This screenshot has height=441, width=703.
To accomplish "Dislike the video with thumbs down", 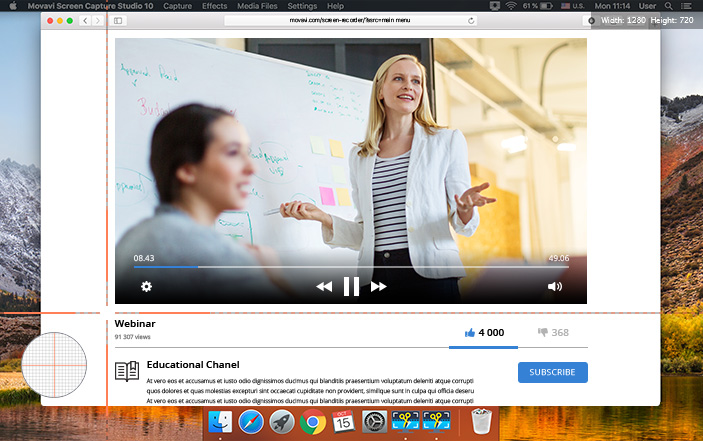I will point(542,332).
